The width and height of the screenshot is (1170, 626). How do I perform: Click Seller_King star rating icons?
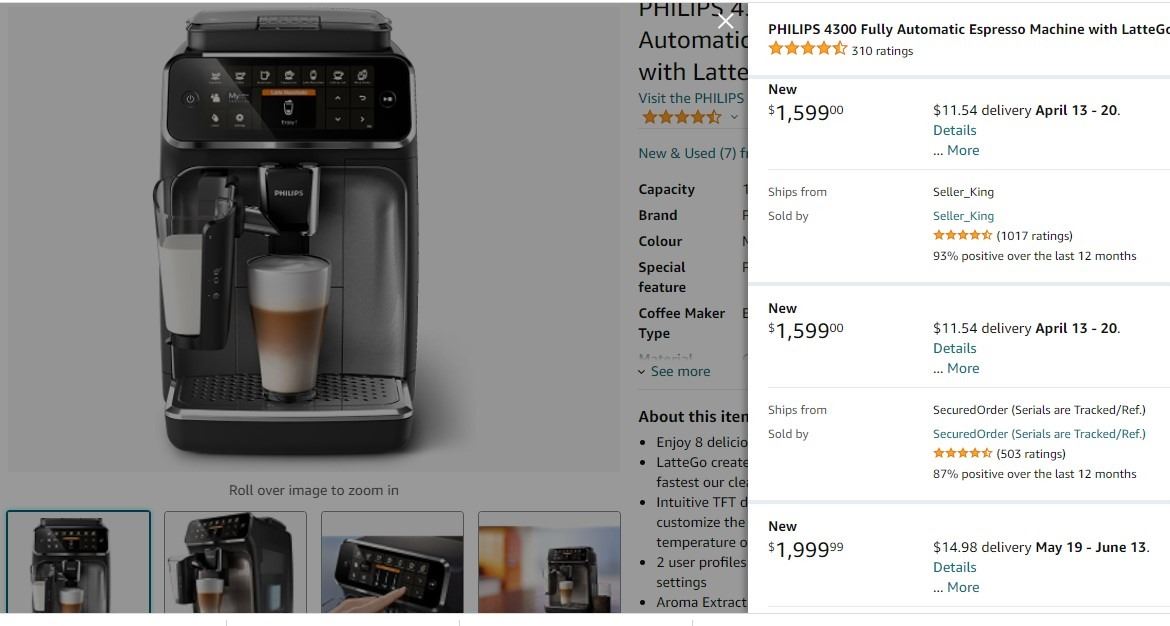pos(962,235)
